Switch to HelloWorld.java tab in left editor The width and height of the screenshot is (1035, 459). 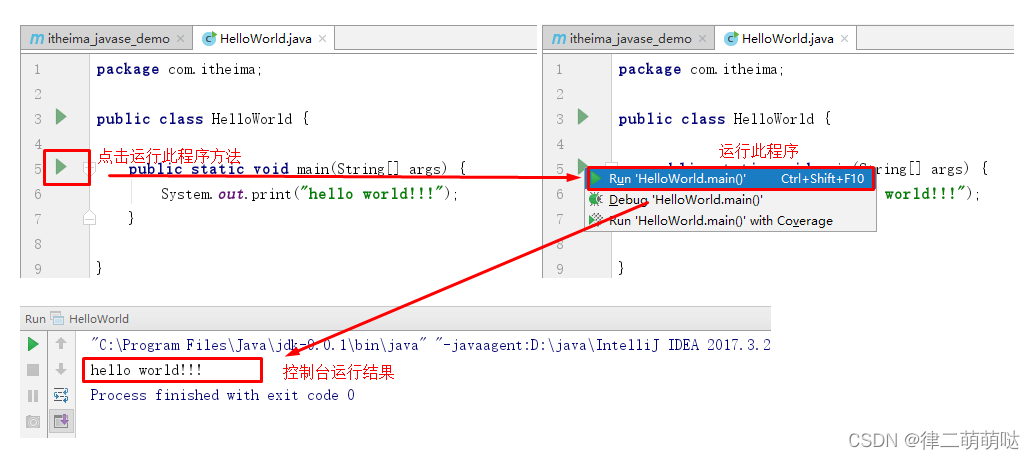coord(263,38)
